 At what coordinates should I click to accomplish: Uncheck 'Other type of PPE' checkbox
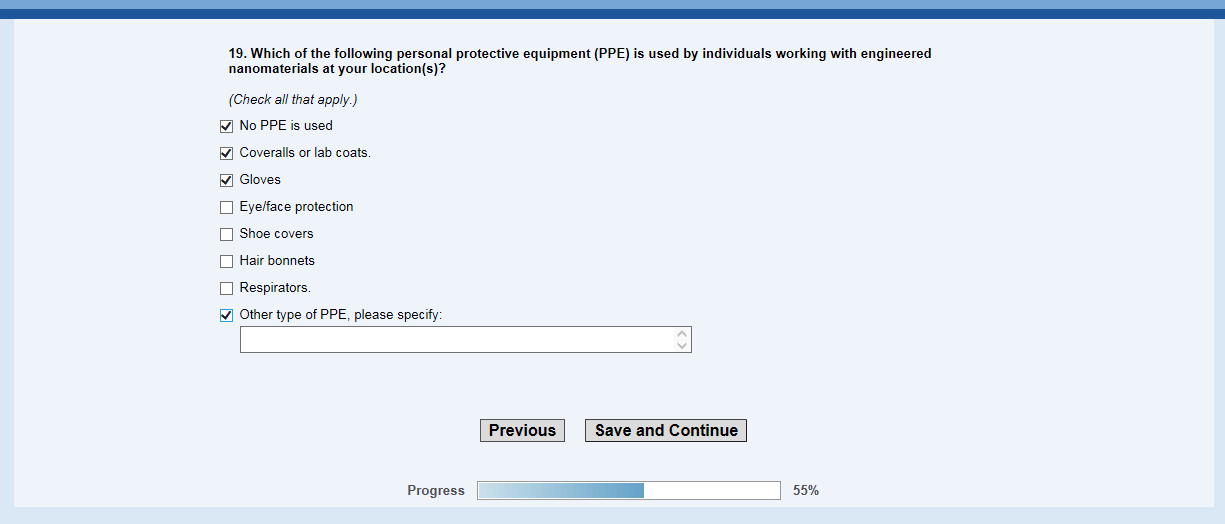pyautogui.click(x=226, y=316)
